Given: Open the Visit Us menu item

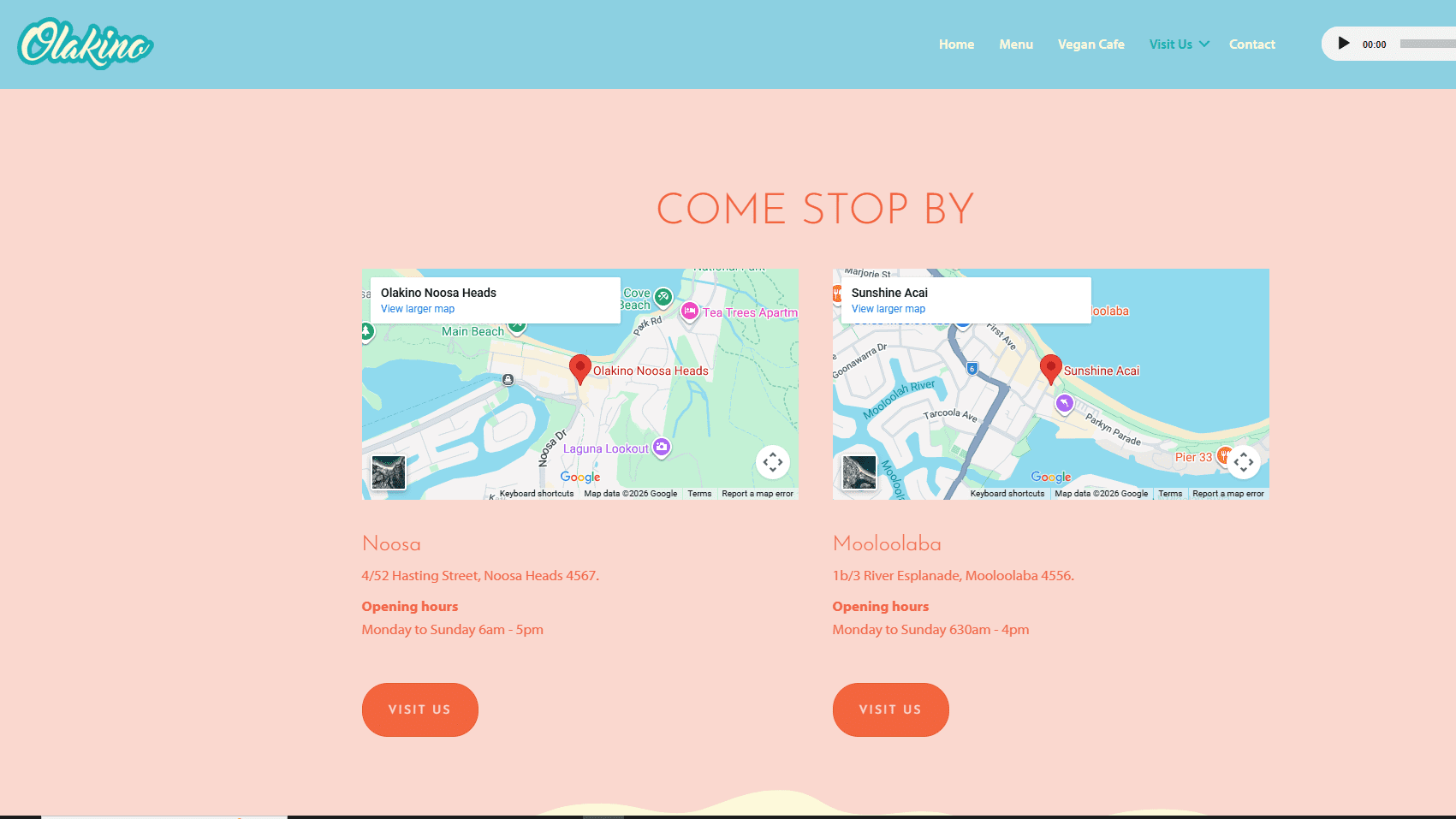Looking at the screenshot, I should coord(1171,45).
